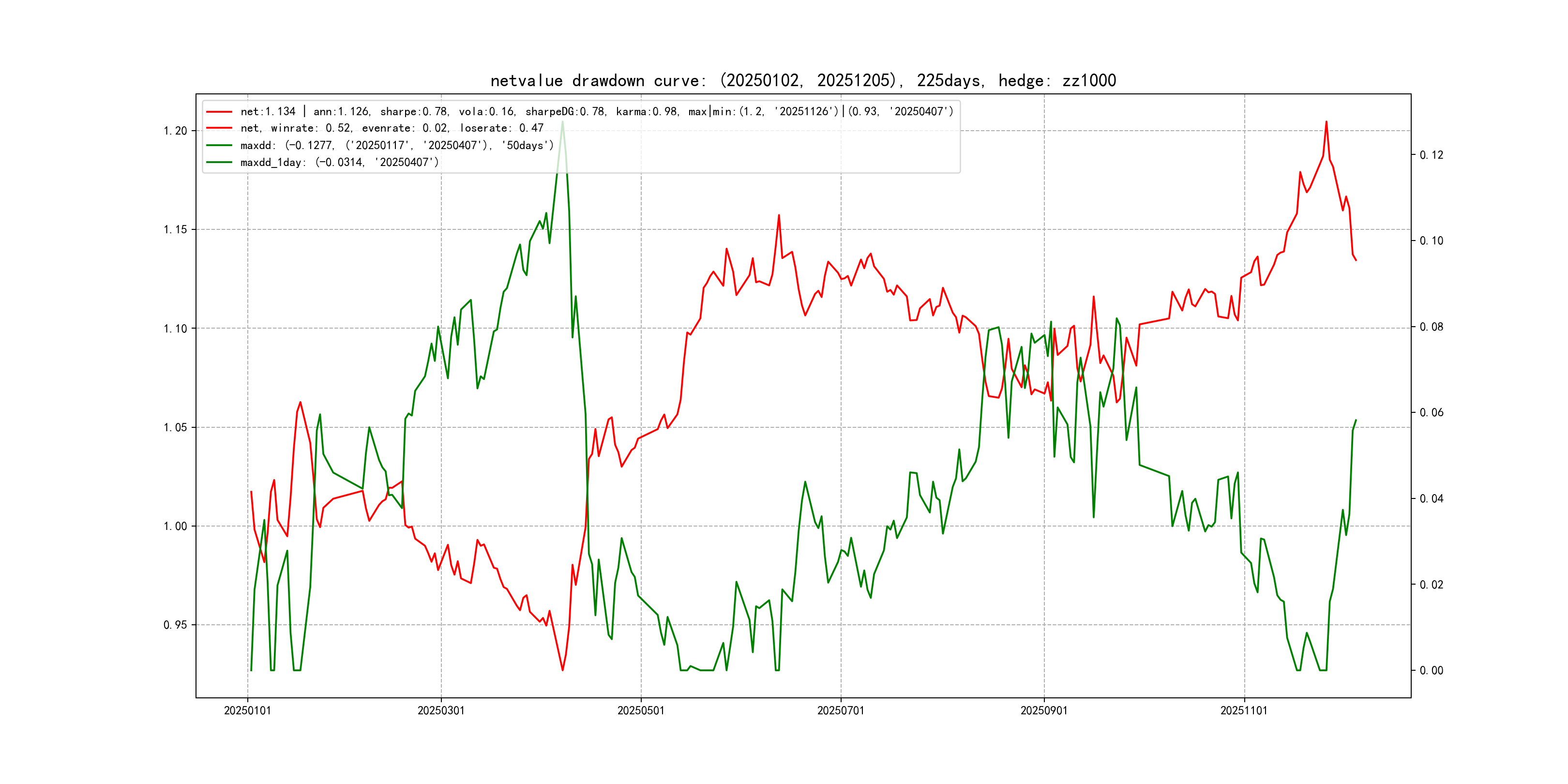Click the 20250901 x-axis date label

pyautogui.click(x=1044, y=711)
